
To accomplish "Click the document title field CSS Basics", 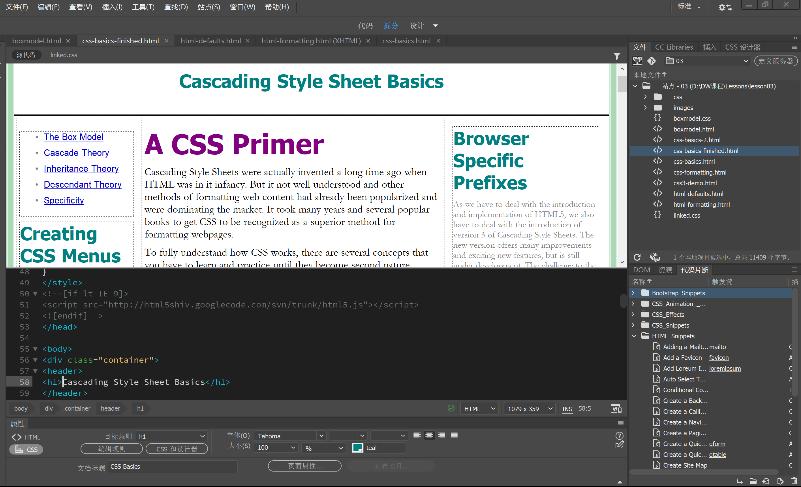I will pos(173,467).
